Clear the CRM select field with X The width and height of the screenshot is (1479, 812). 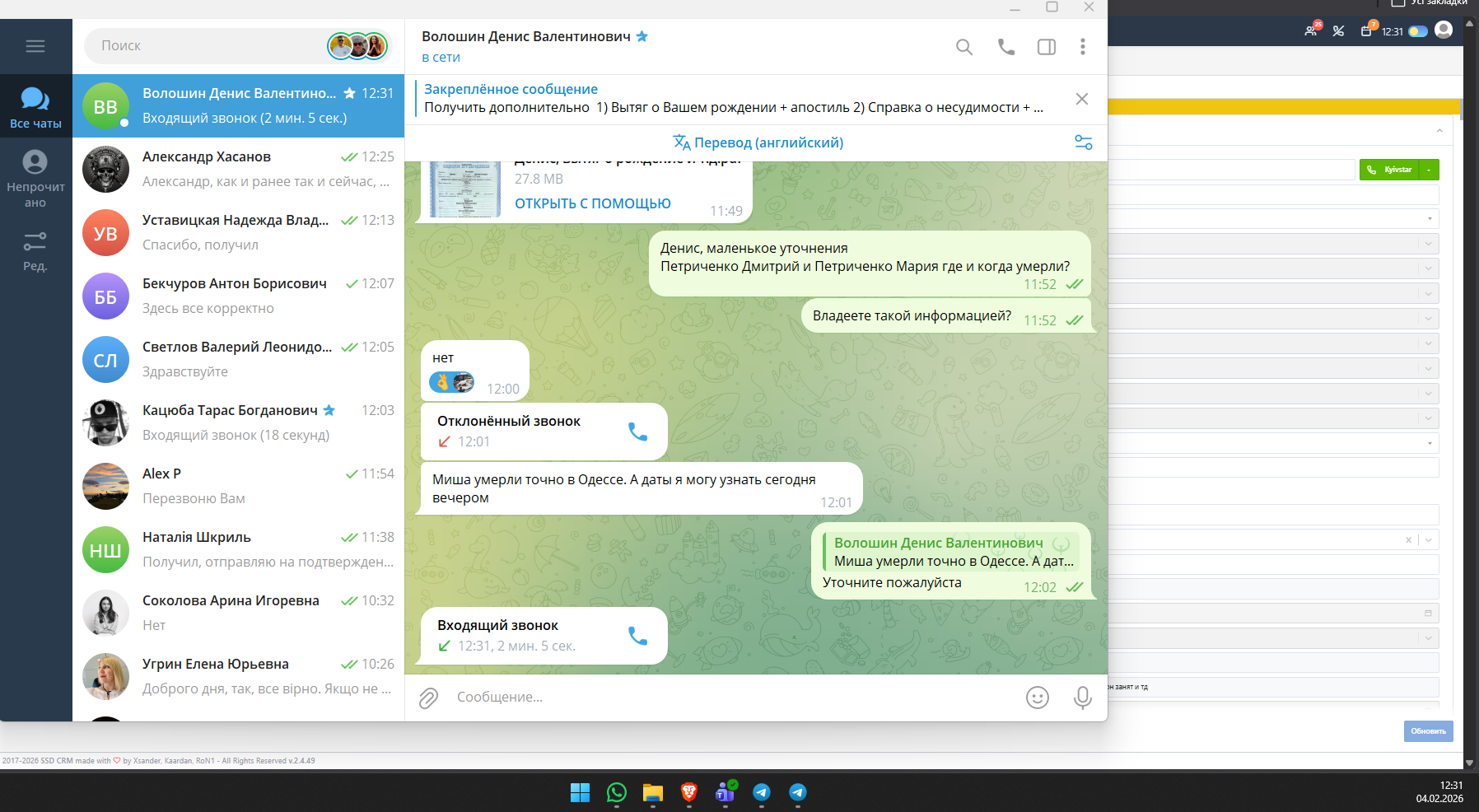(1408, 540)
